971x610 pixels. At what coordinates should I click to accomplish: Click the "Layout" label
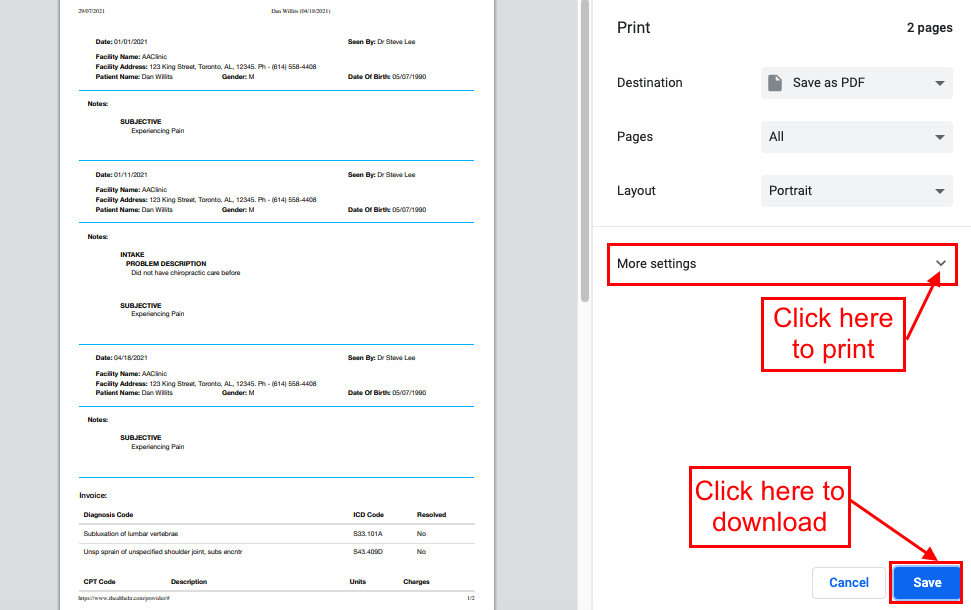click(x=636, y=191)
